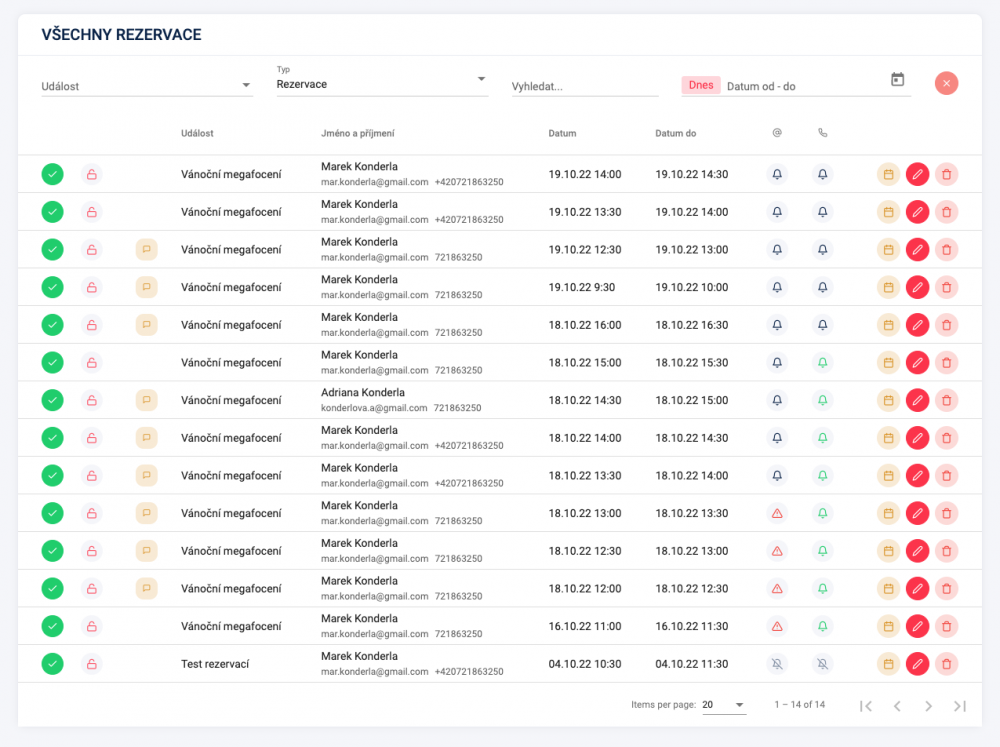The height and width of the screenshot is (747, 1000).
Task: Delete the reservation starting 18.10.22 12:00
Action: point(946,588)
